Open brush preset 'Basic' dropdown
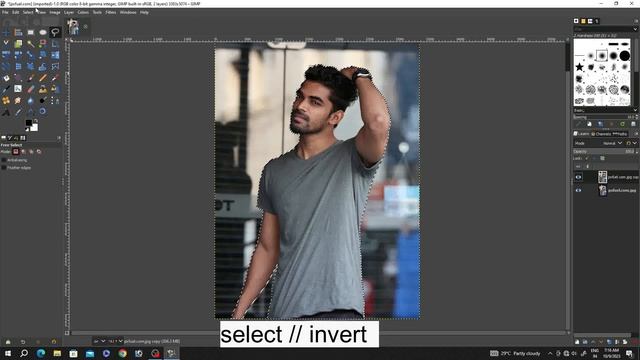This screenshot has height=360, width=640. click(606, 110)
